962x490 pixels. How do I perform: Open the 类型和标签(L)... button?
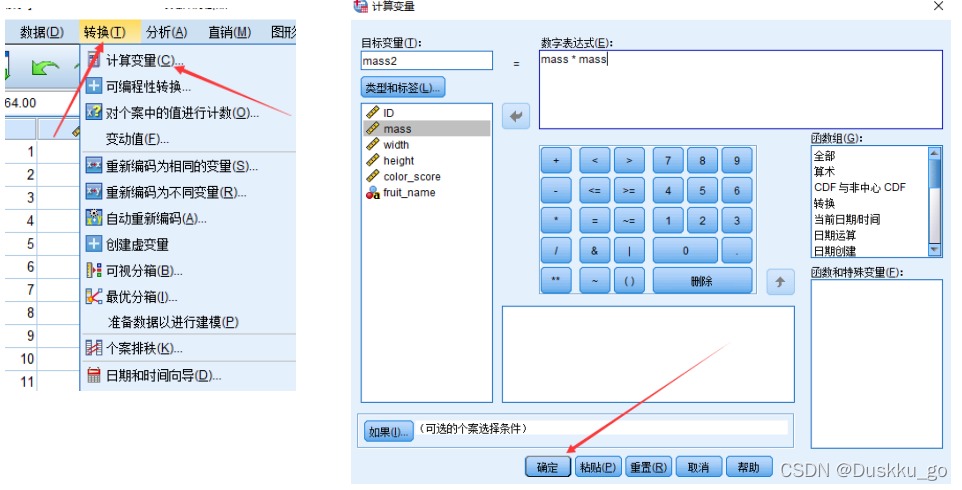click(x=402, y=88)
